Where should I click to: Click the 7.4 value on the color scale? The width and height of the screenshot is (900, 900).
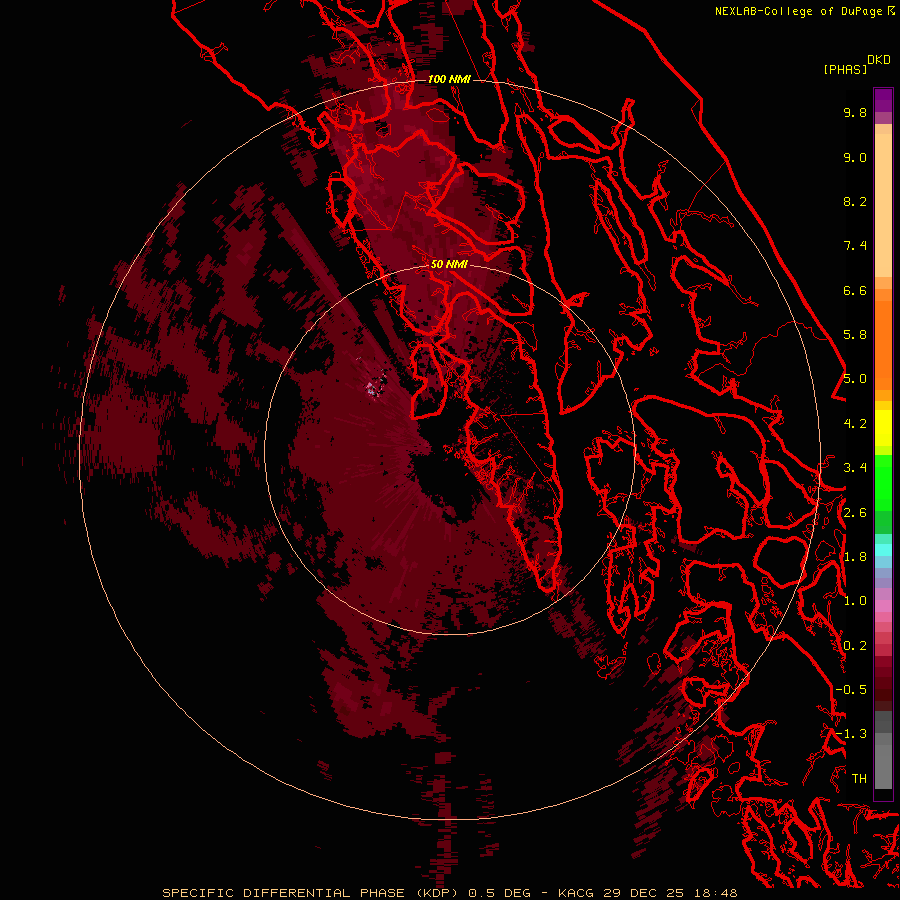tap(855, 246)
